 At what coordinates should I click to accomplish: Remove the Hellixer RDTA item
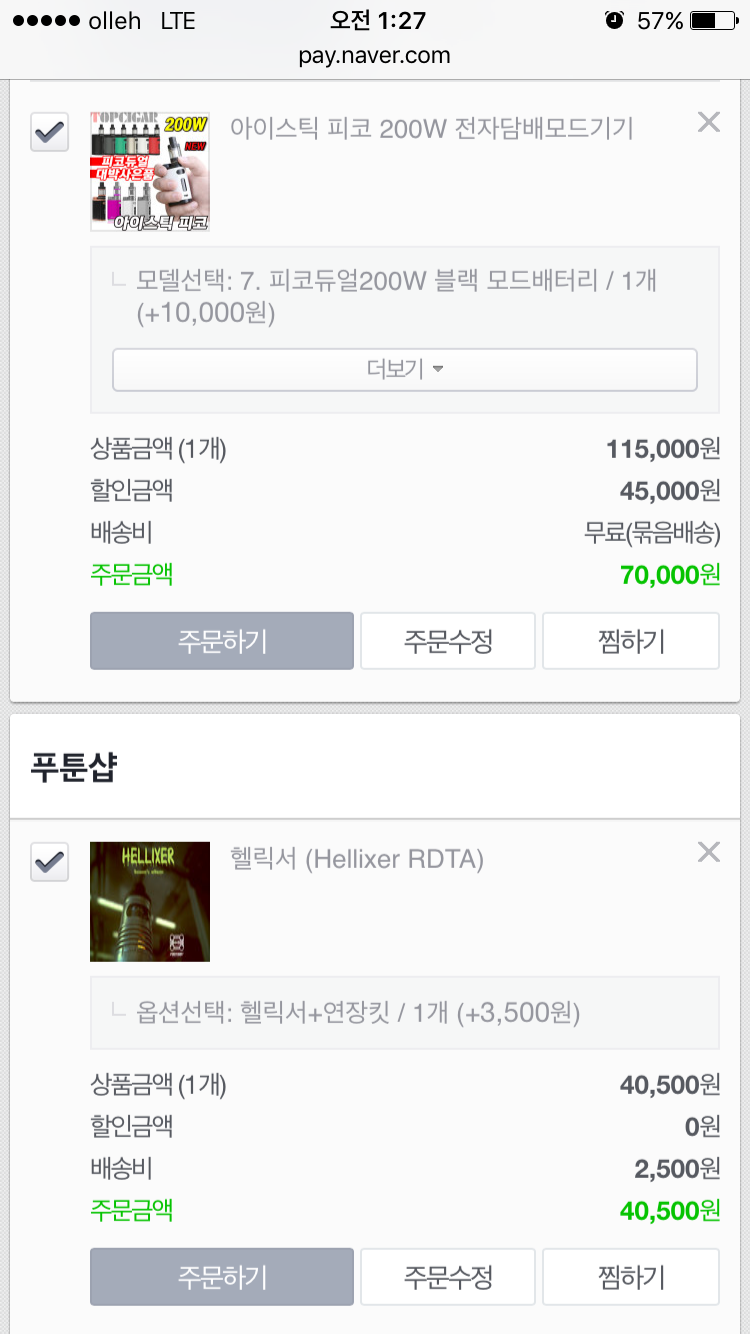[x=708, y=852]
